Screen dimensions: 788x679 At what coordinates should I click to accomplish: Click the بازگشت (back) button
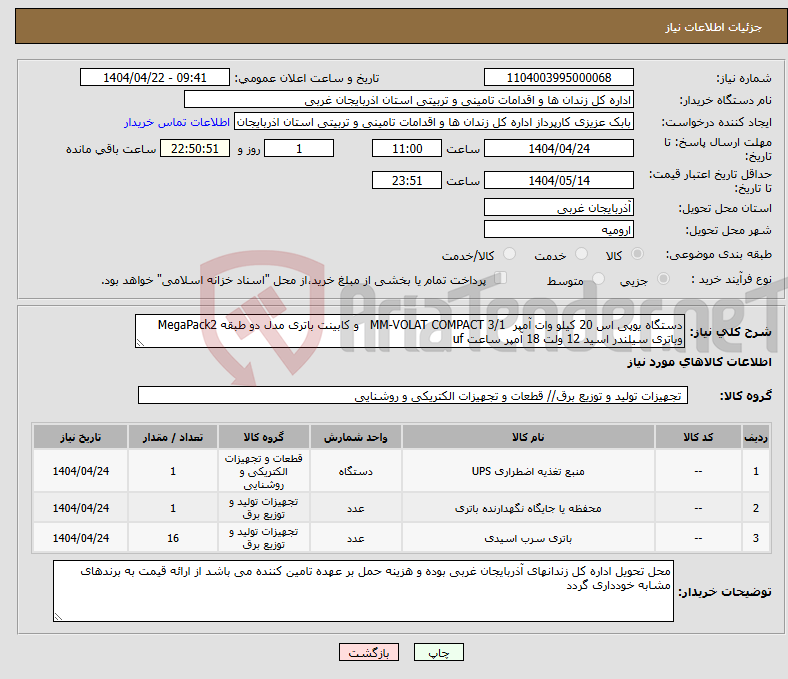tap(368, 652)
